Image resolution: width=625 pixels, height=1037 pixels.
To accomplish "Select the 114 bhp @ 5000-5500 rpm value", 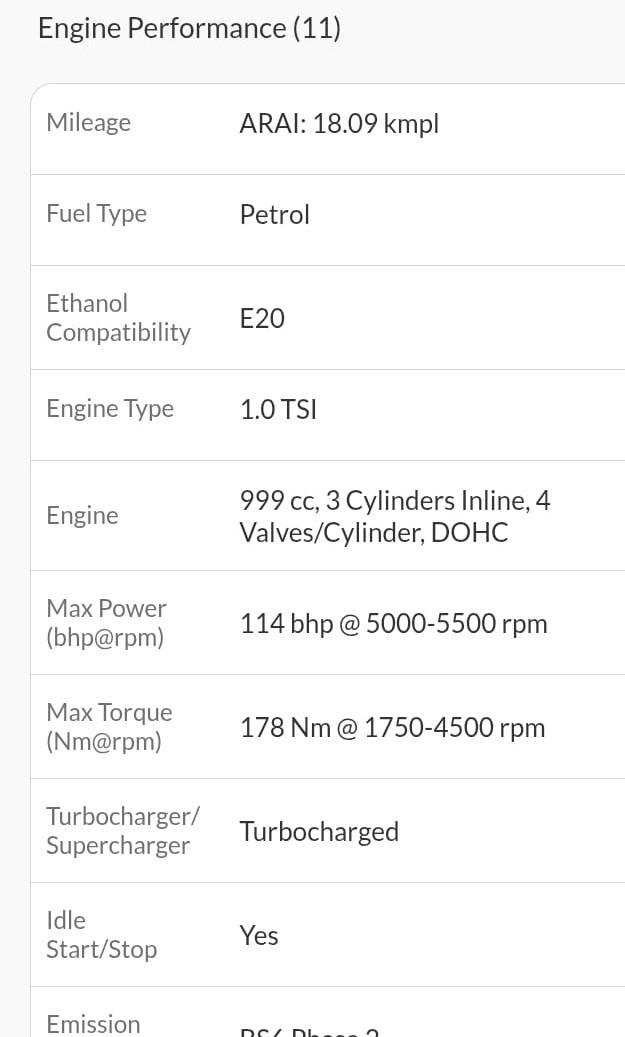I will (393, 624).
